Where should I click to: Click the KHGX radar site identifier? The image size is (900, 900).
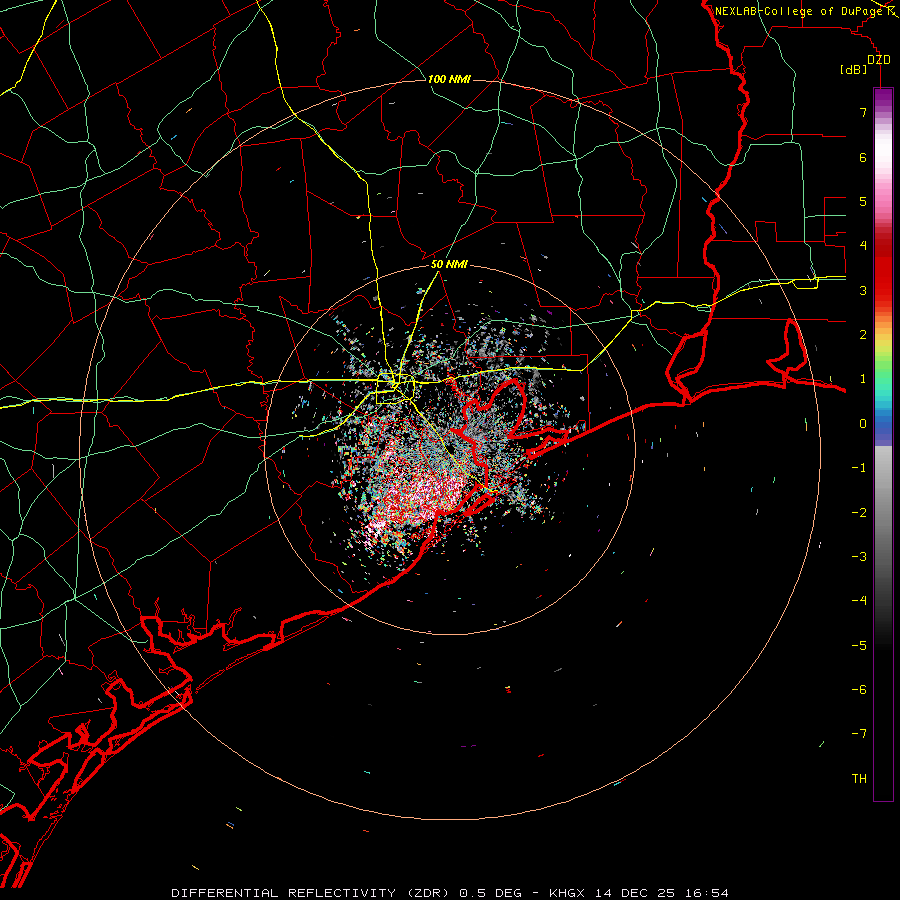569,893
